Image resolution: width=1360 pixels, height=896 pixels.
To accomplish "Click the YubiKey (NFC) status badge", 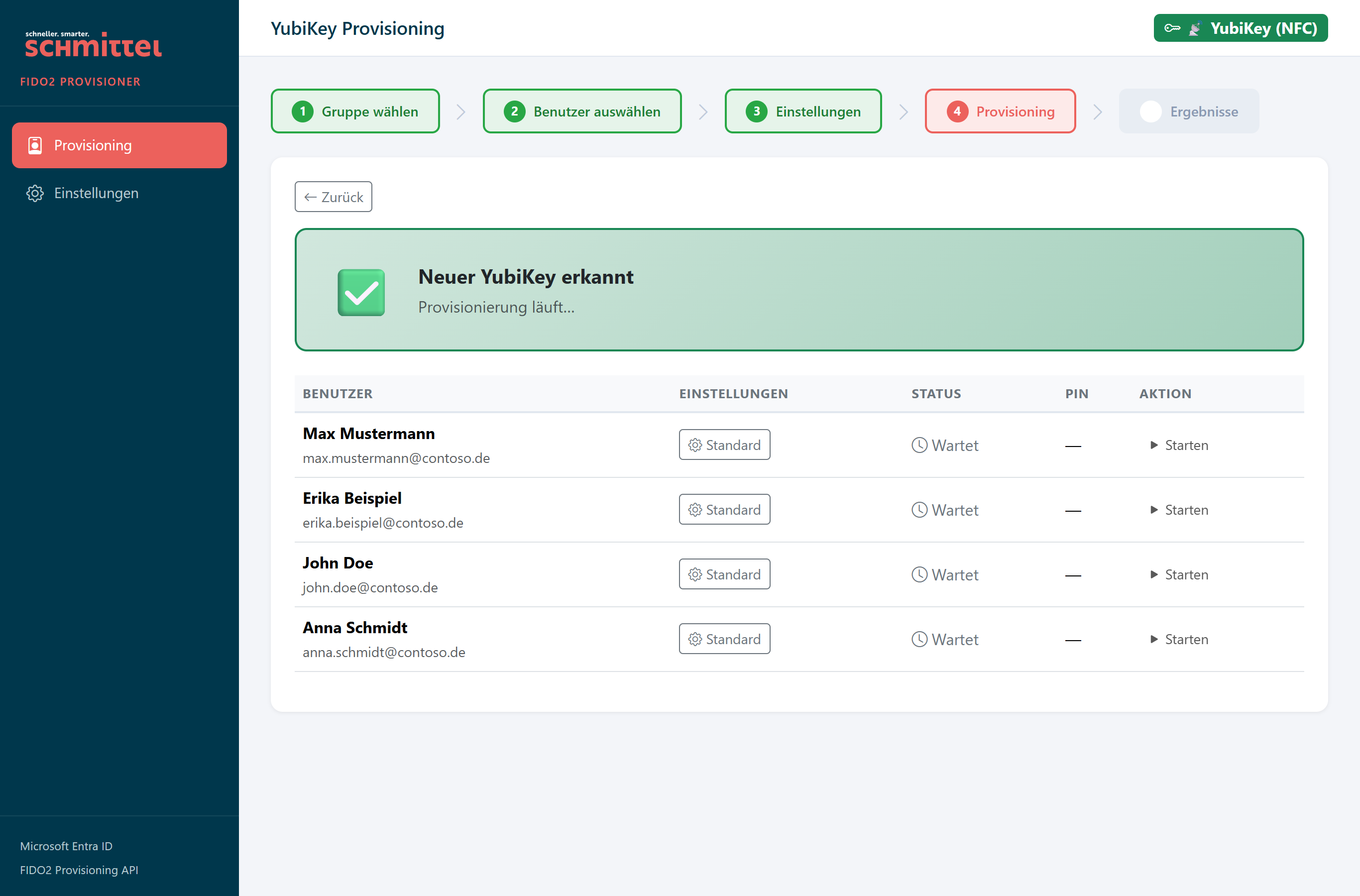I will 1240,28.
